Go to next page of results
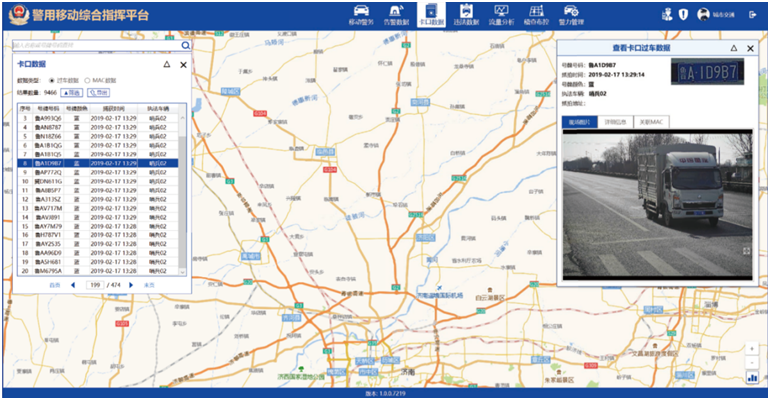 click(x=130, y=285)
